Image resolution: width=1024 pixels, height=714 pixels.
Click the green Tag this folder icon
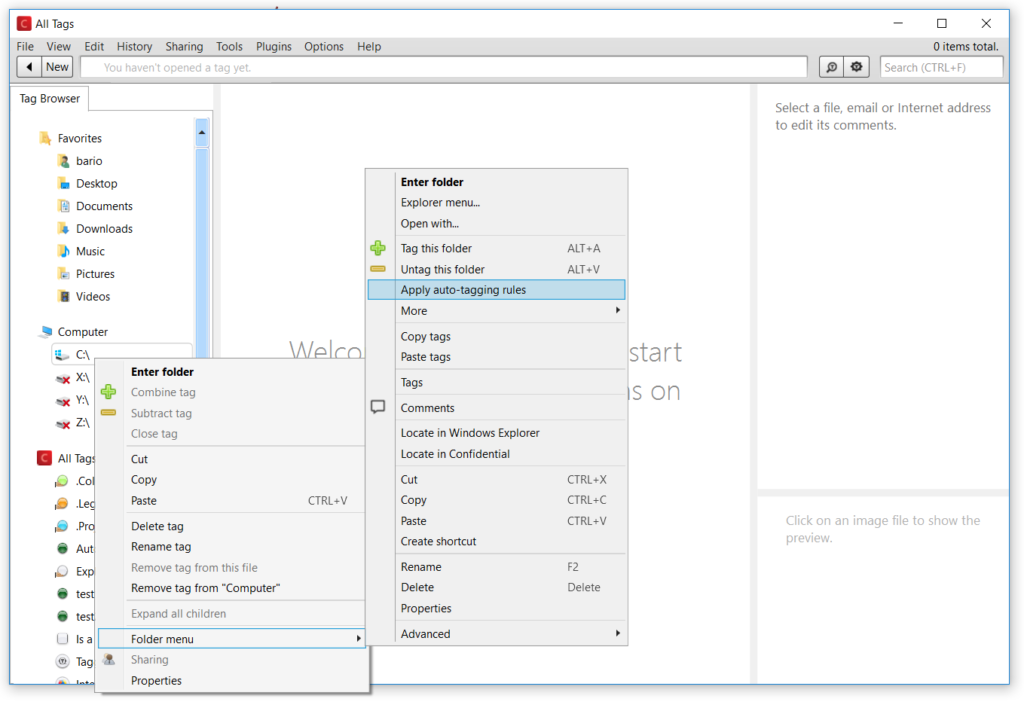pos(380,248)
